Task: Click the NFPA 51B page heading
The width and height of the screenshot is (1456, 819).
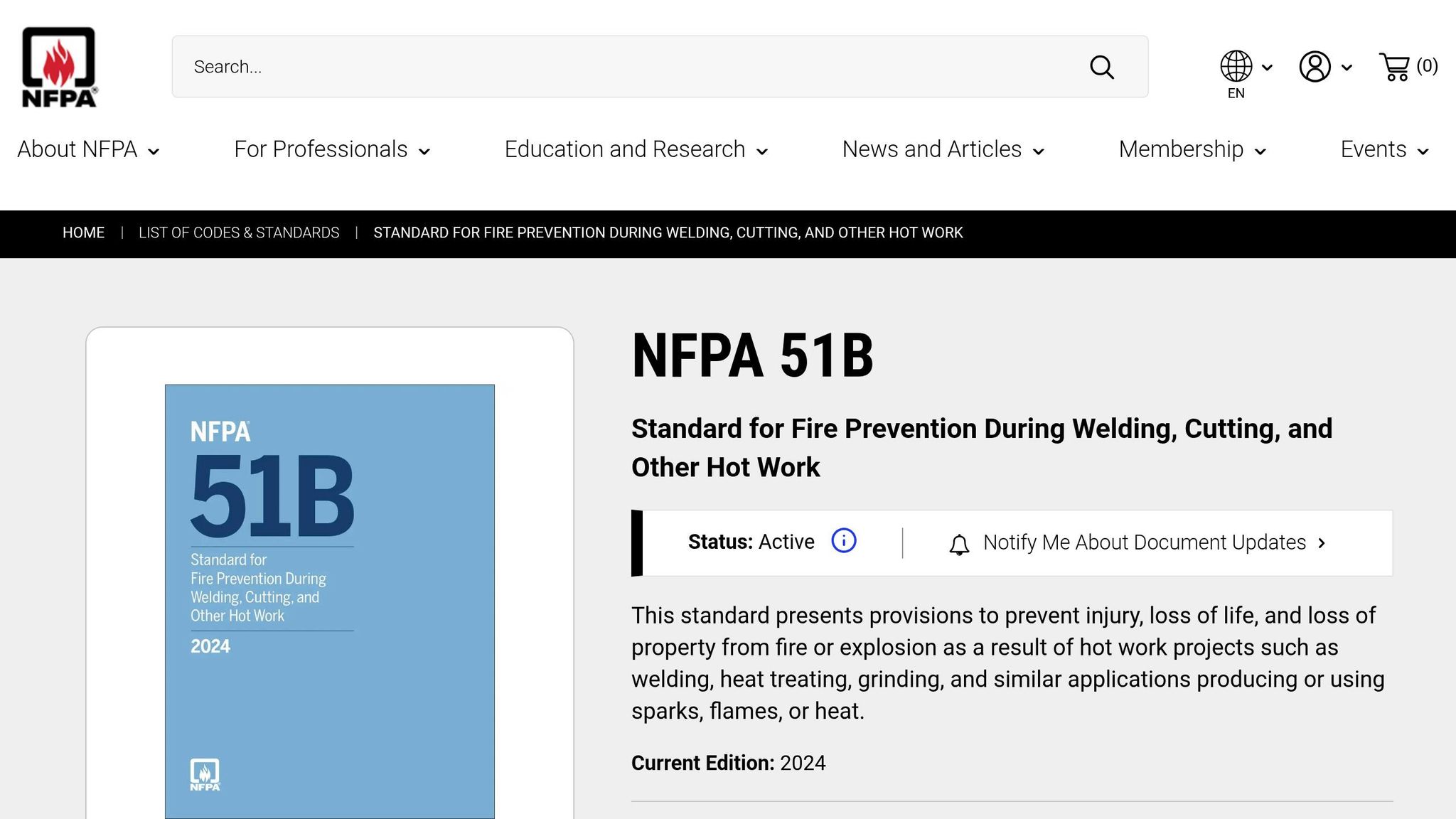Action: [x=752, y=355]
